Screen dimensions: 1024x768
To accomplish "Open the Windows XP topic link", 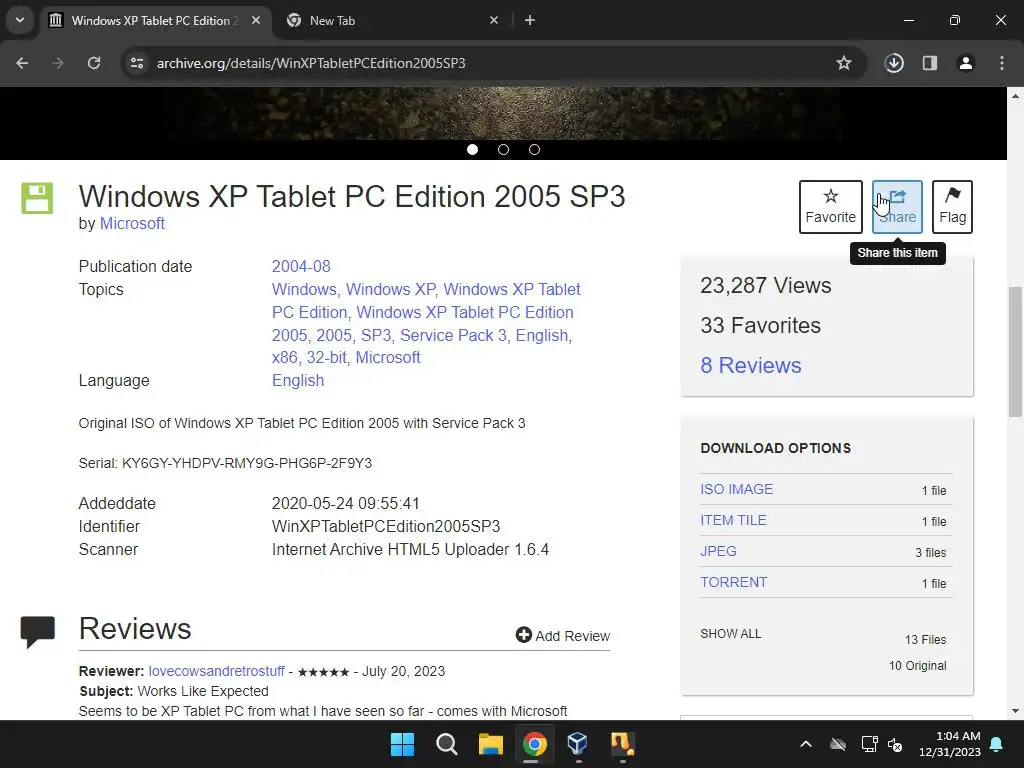I will coord(390,289).
